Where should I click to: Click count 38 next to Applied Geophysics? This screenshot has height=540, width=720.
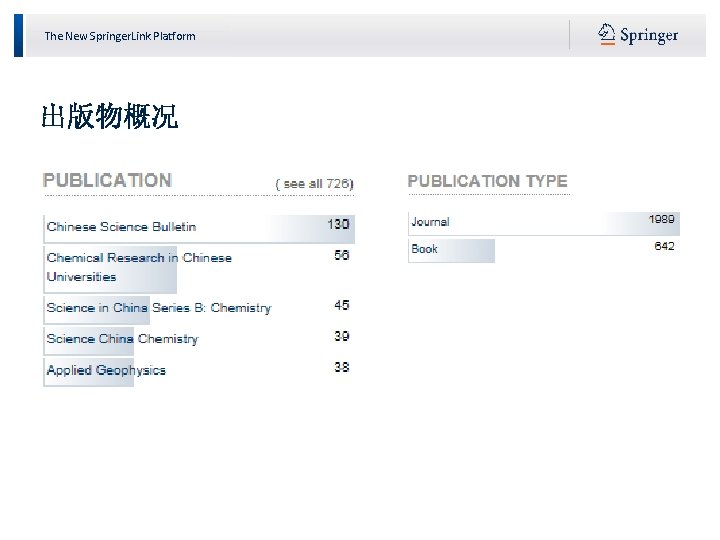342,367
